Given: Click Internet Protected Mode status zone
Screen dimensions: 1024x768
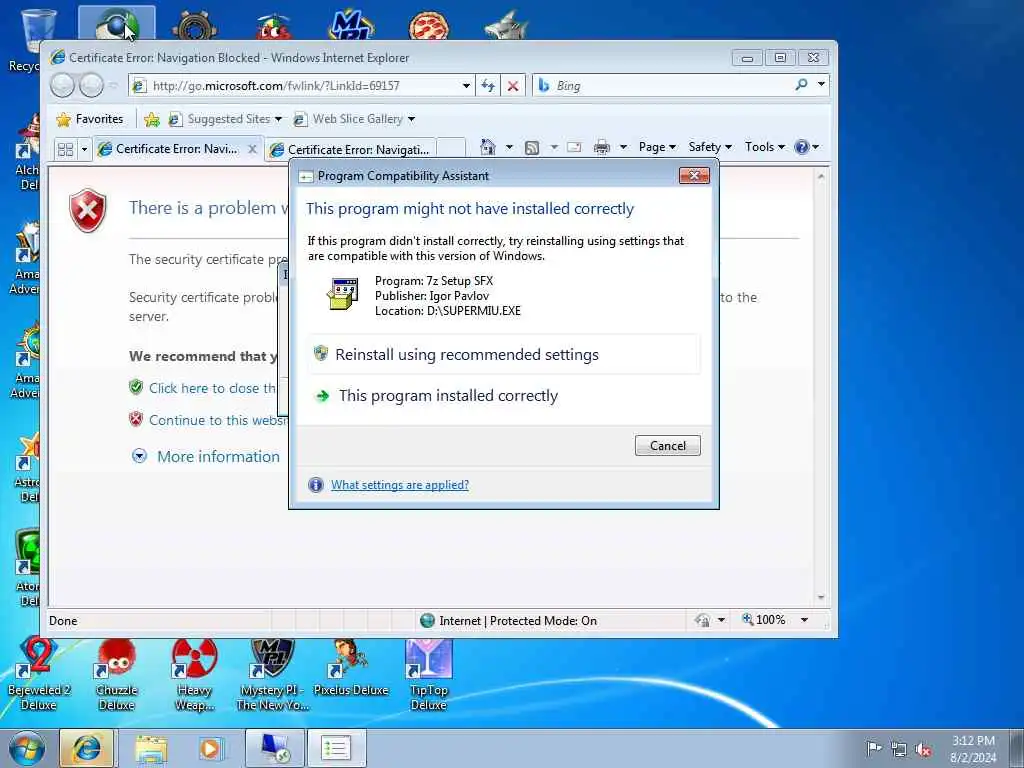Looking at the screenshot, I should pos(508,620).
